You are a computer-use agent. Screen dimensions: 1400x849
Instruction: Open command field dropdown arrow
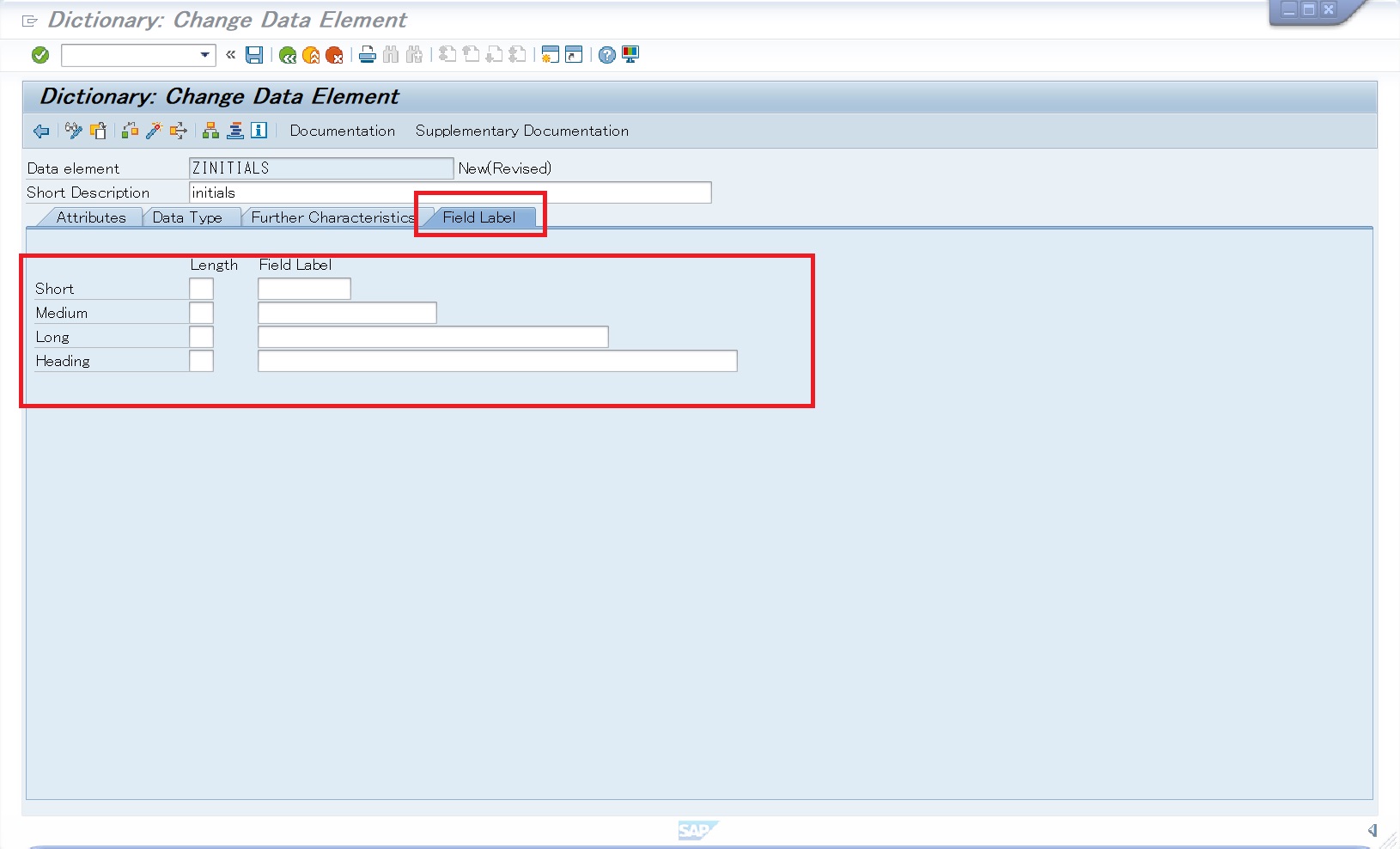pos(204,55)
